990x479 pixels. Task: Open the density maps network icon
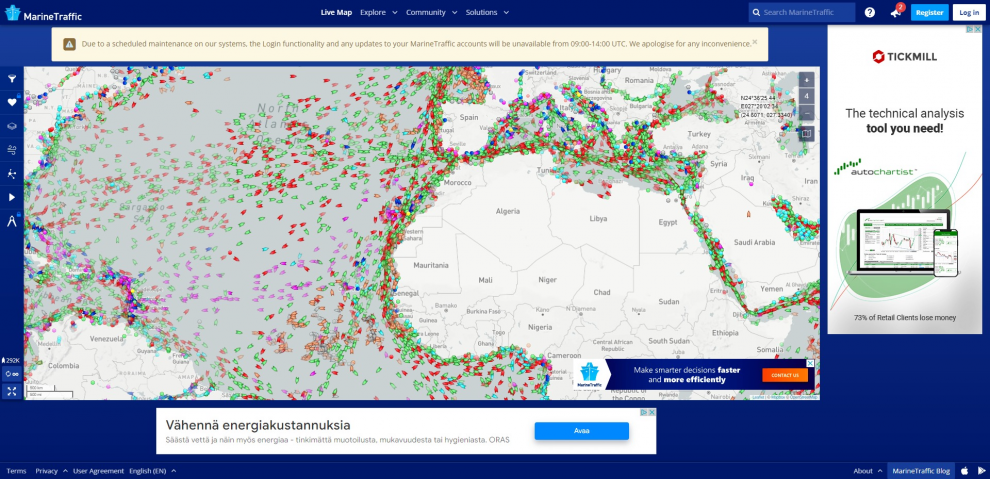pos(11,174)
